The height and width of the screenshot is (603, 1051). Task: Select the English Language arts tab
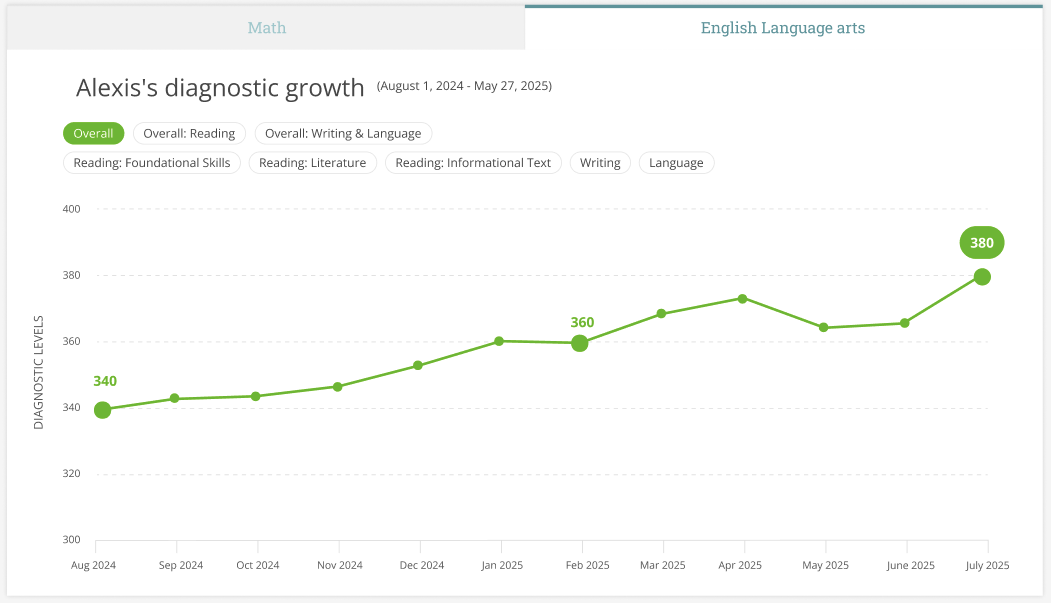pyautogui.click(x=783, y=27)
